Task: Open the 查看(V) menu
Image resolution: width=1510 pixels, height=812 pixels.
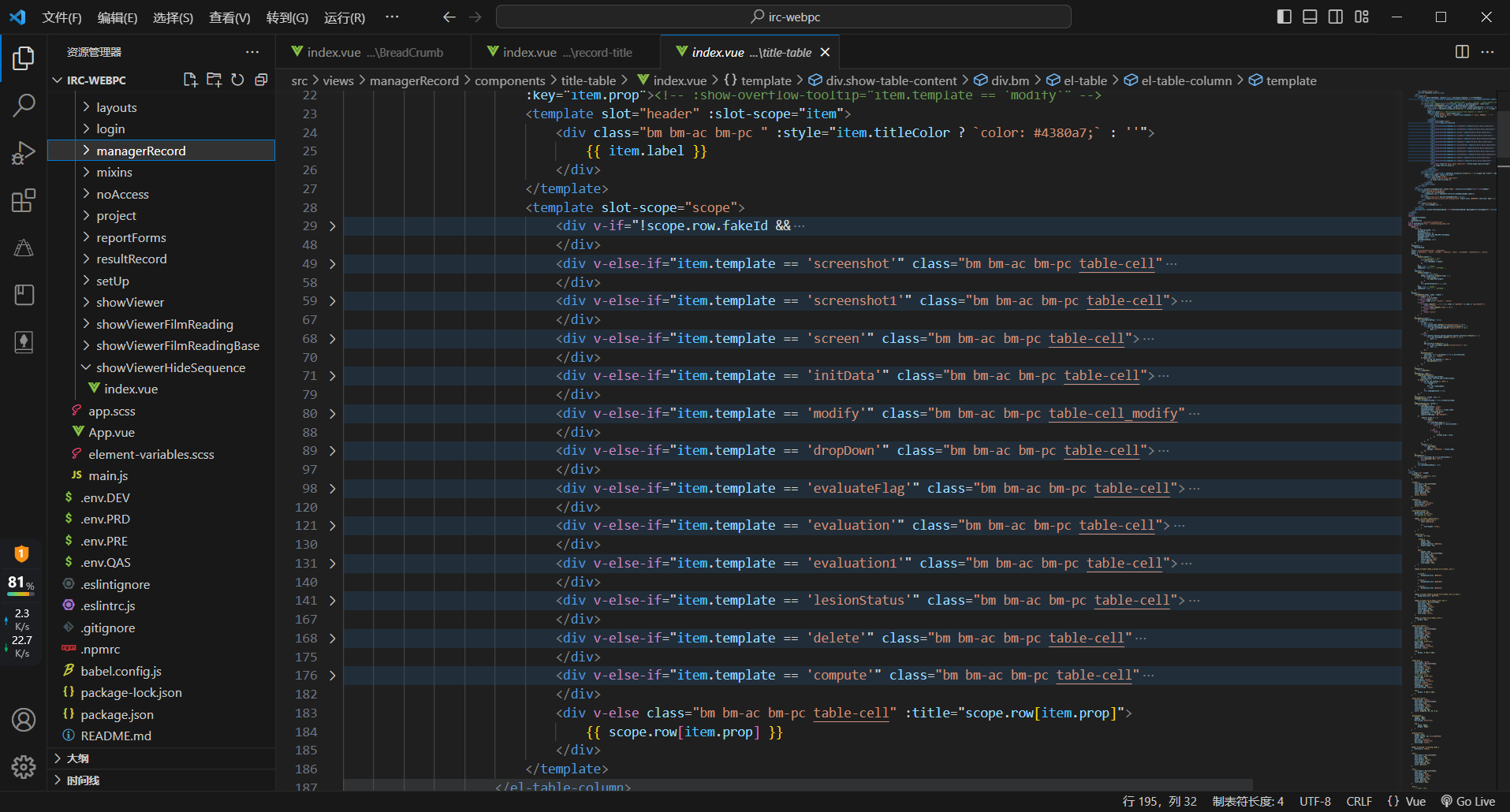Action: [229, 17]
